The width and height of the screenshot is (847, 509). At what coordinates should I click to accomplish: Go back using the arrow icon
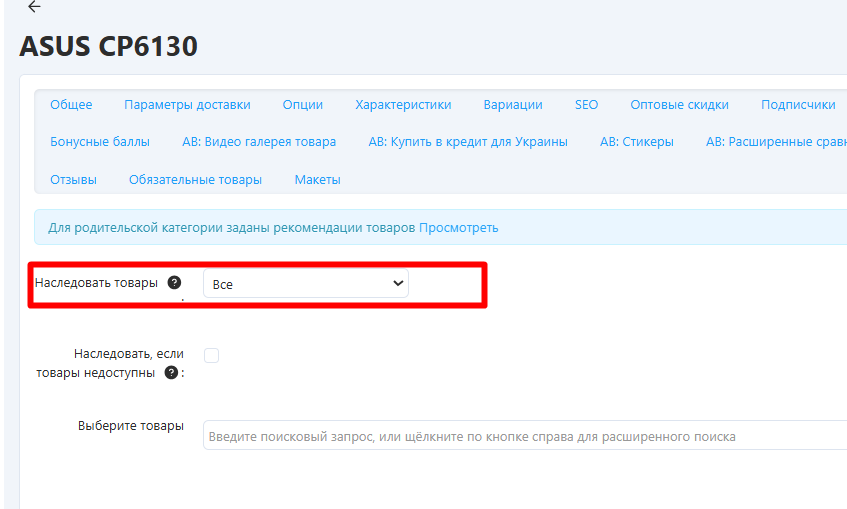click(34, 6)
